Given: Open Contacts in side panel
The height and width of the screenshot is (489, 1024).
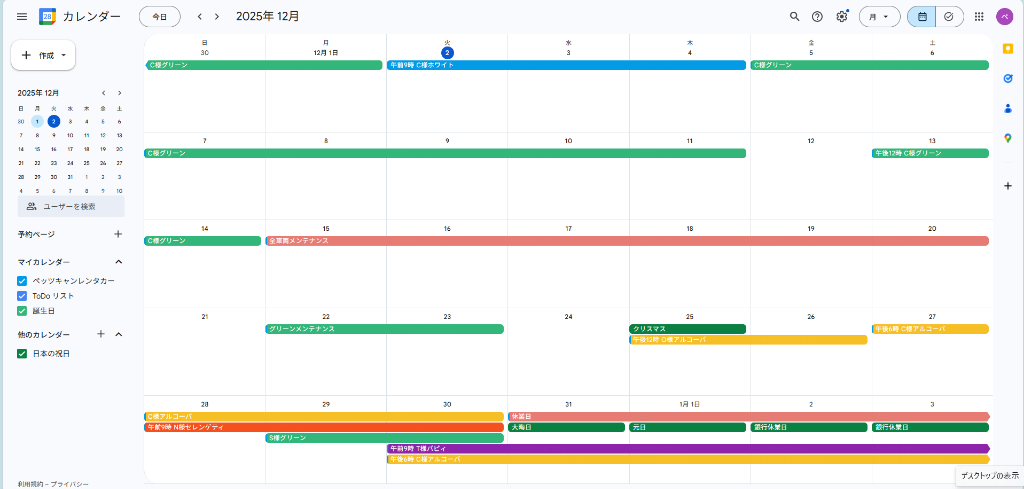Looking at the screenshot, I should point(1007,108).
